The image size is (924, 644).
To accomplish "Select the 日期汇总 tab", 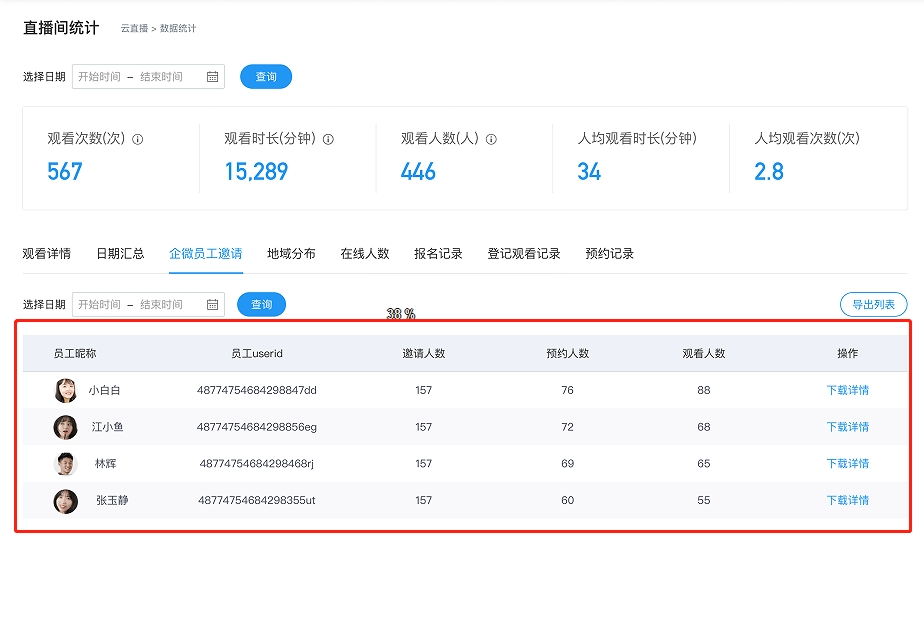I will (x=120, y=253).
